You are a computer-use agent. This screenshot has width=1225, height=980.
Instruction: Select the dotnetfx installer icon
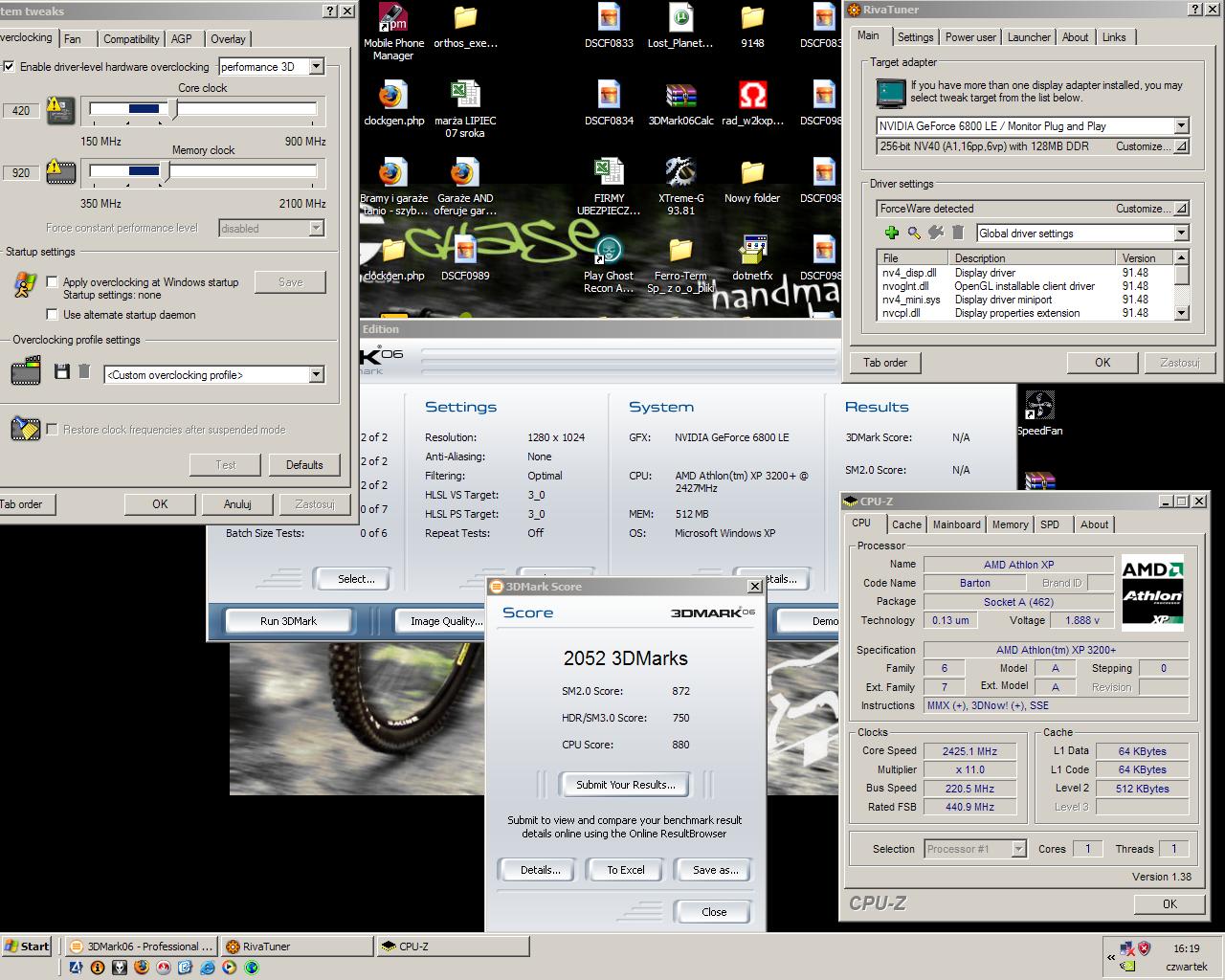(x=752, y=251)
